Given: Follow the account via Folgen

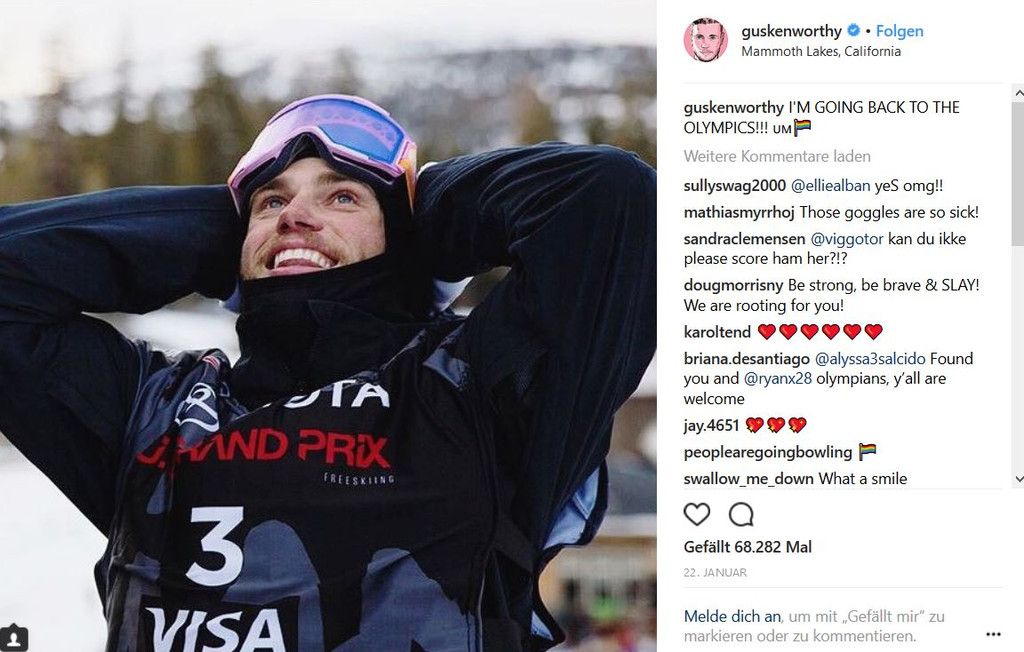Looking at the screenshot, I should tap(899, 31).
